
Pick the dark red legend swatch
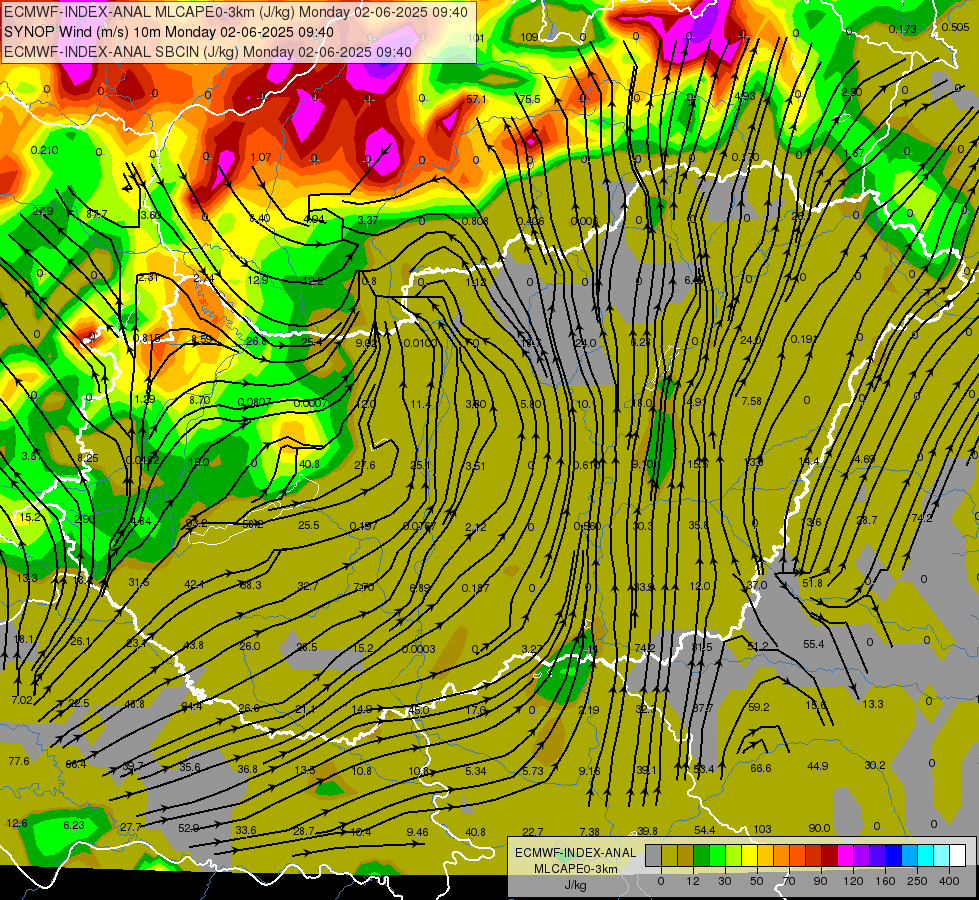click(x=830, y=856)
